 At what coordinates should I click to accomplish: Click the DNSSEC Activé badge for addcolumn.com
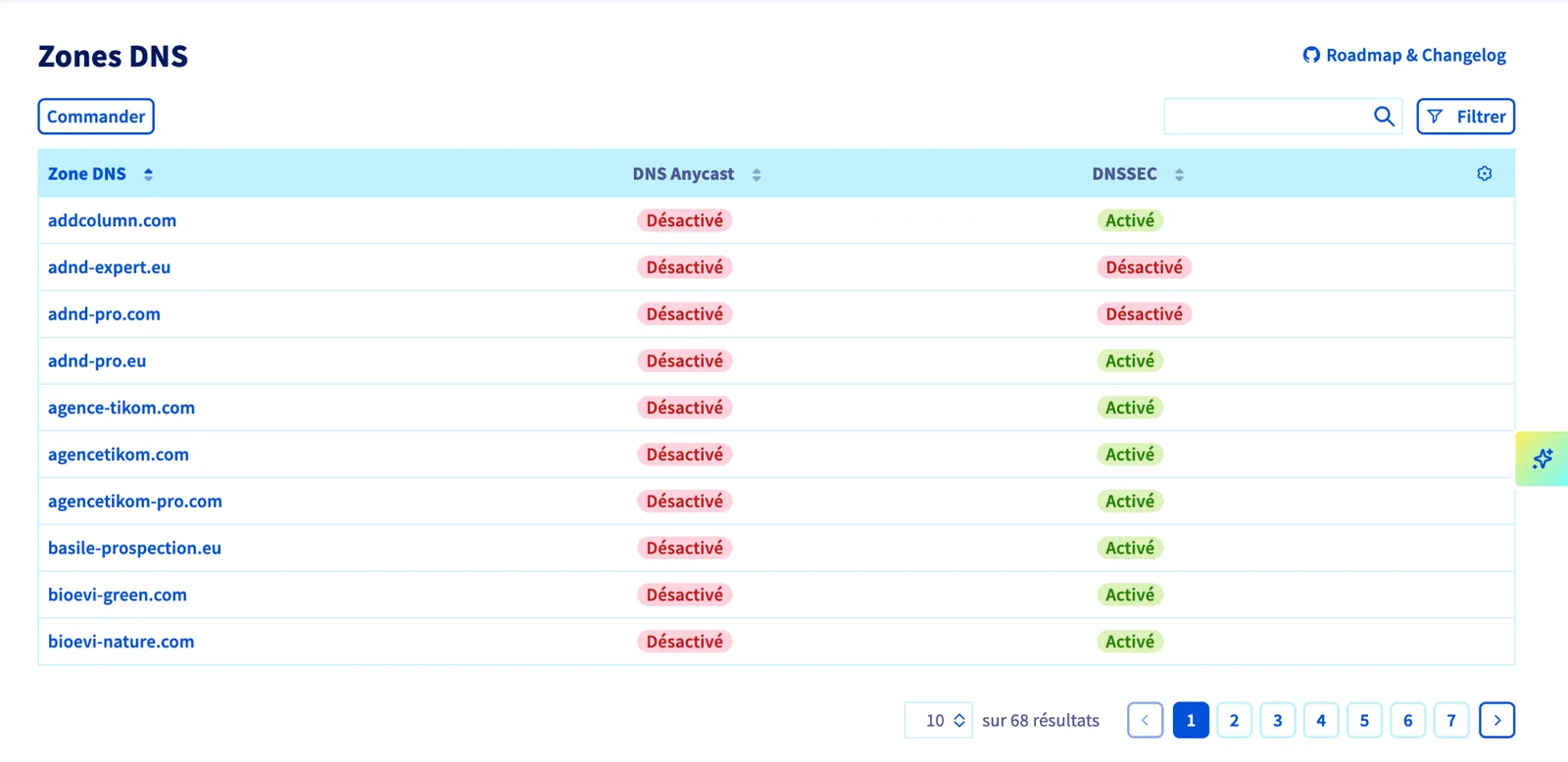tap(1130, 220)
